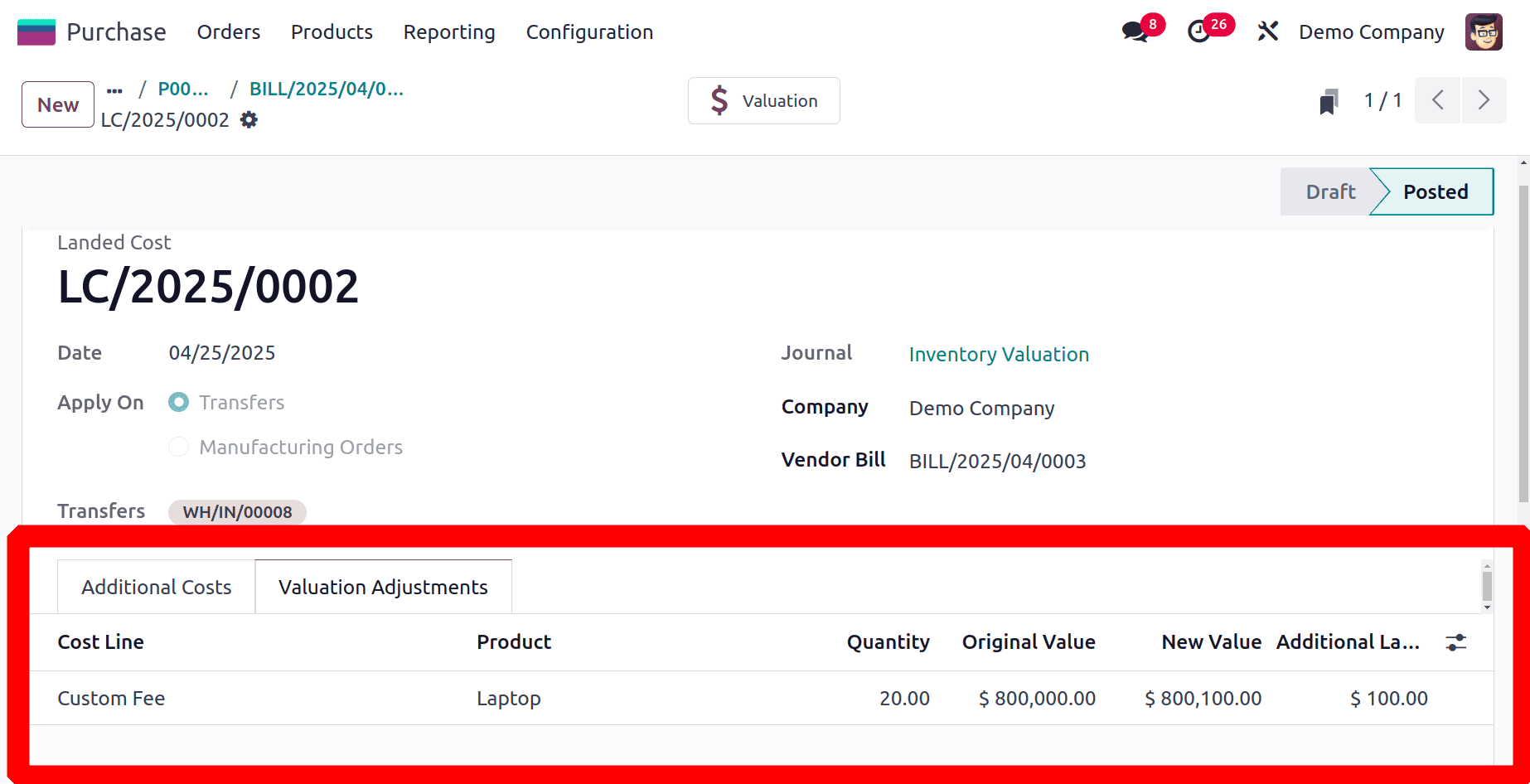Open the Products menu
The width and height of the screenshot is (1530, 784).
332,32
